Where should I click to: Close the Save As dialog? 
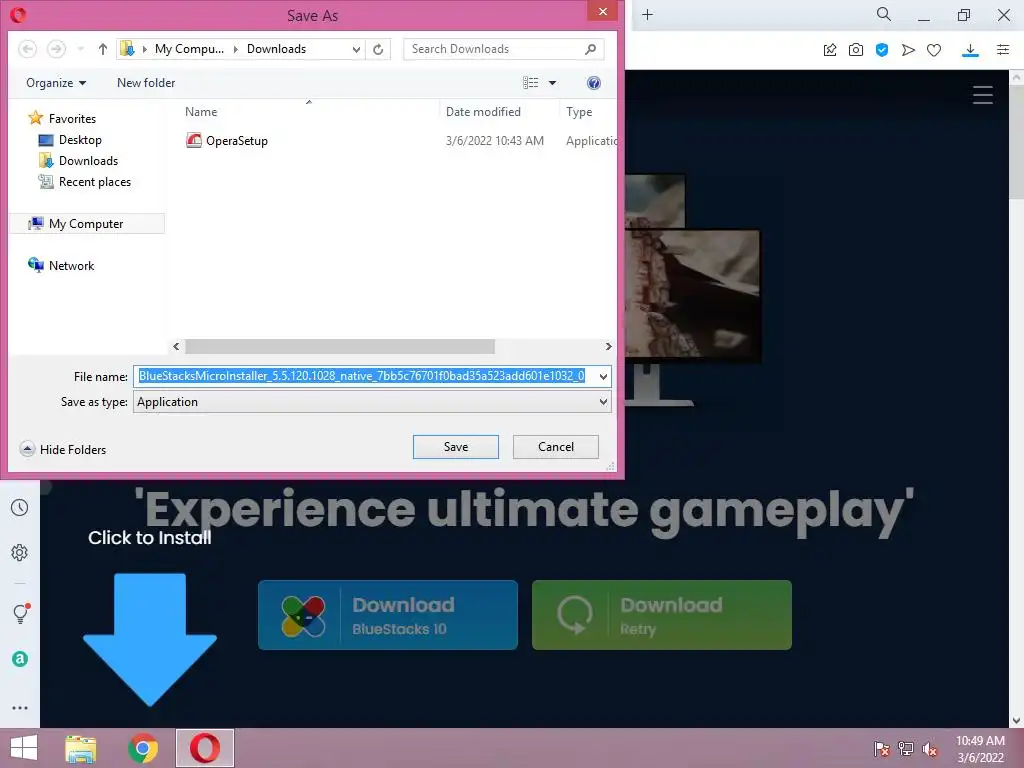point(602,12)
